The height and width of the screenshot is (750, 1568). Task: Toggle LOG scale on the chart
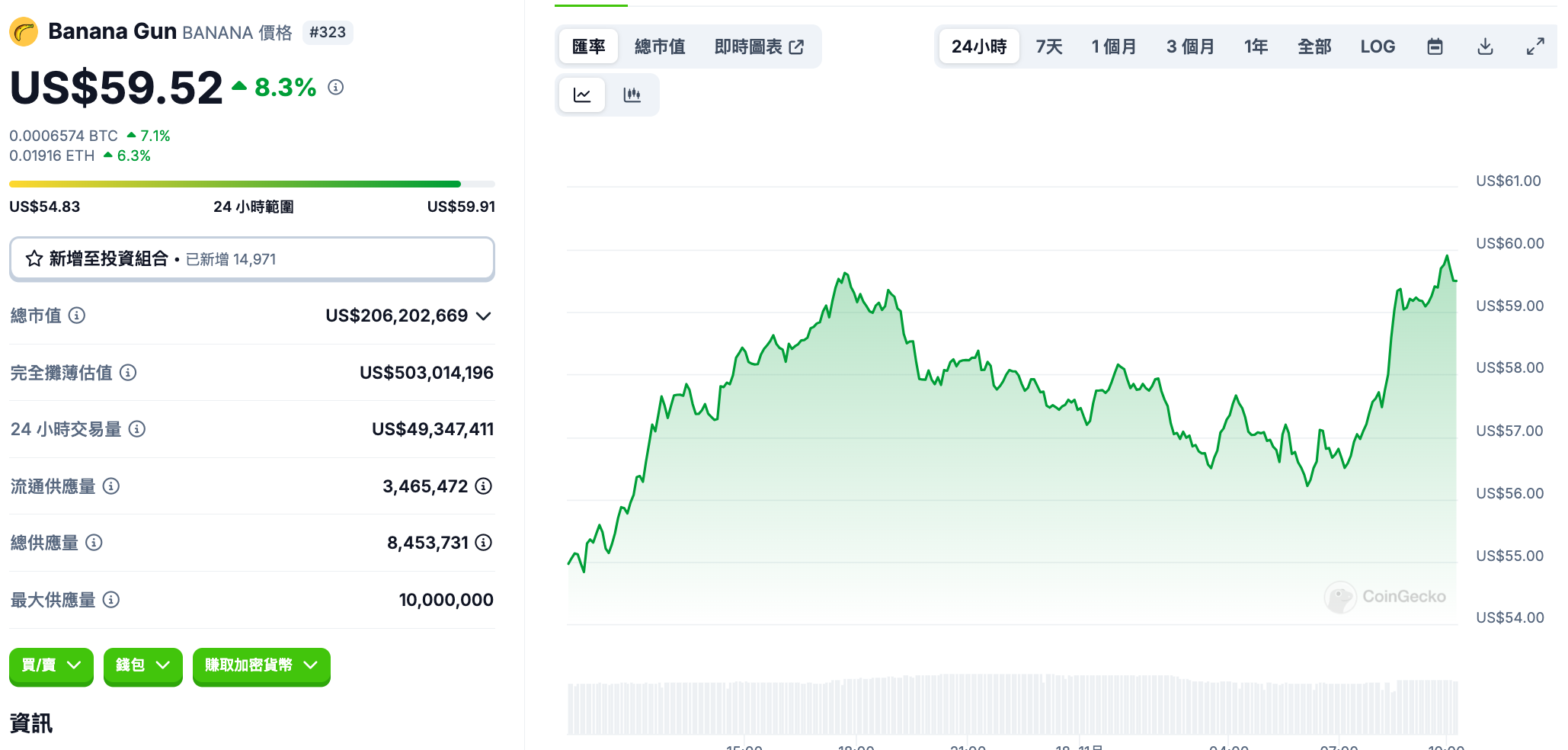[x=1378, y=46]
